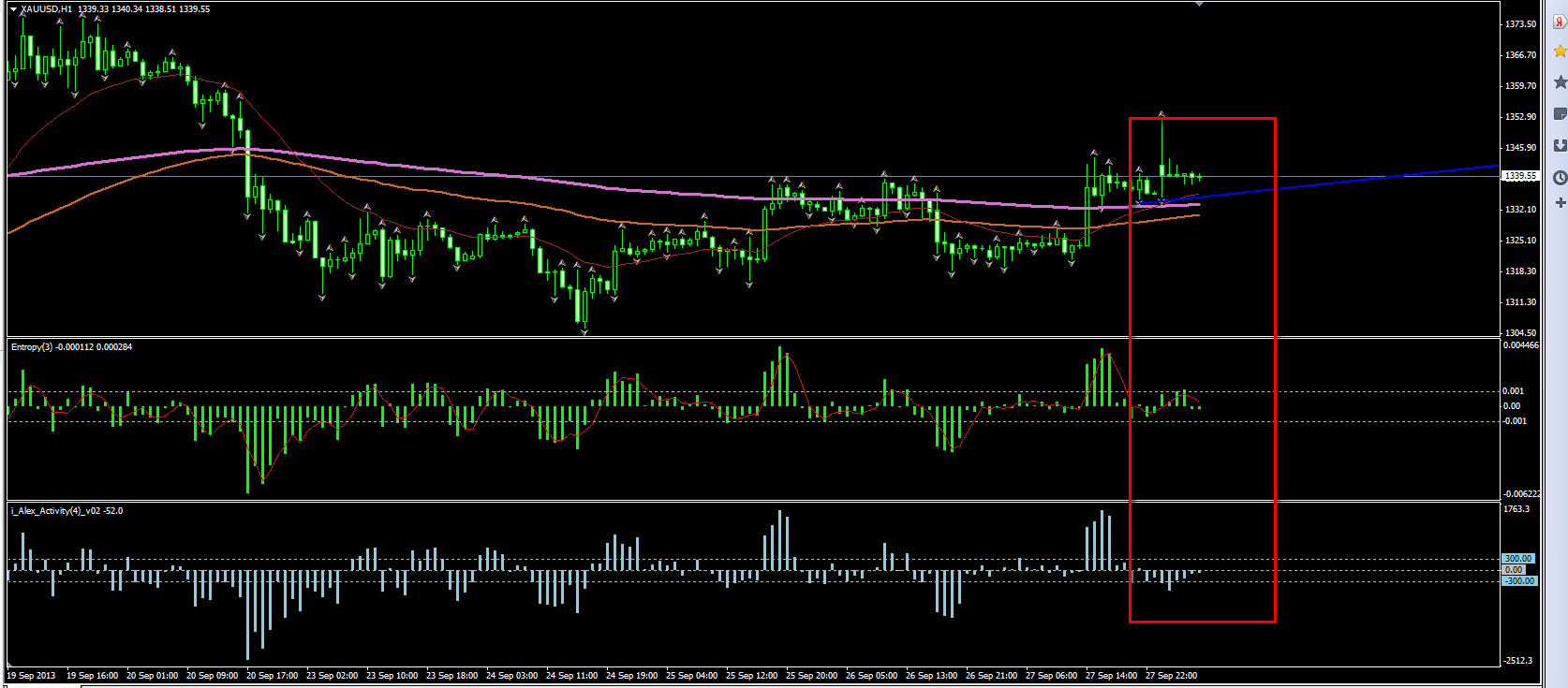The height and width of the screenshot is (688, 1568).
Task: Open the downloads tray icon
Action: coord(1560,145)
